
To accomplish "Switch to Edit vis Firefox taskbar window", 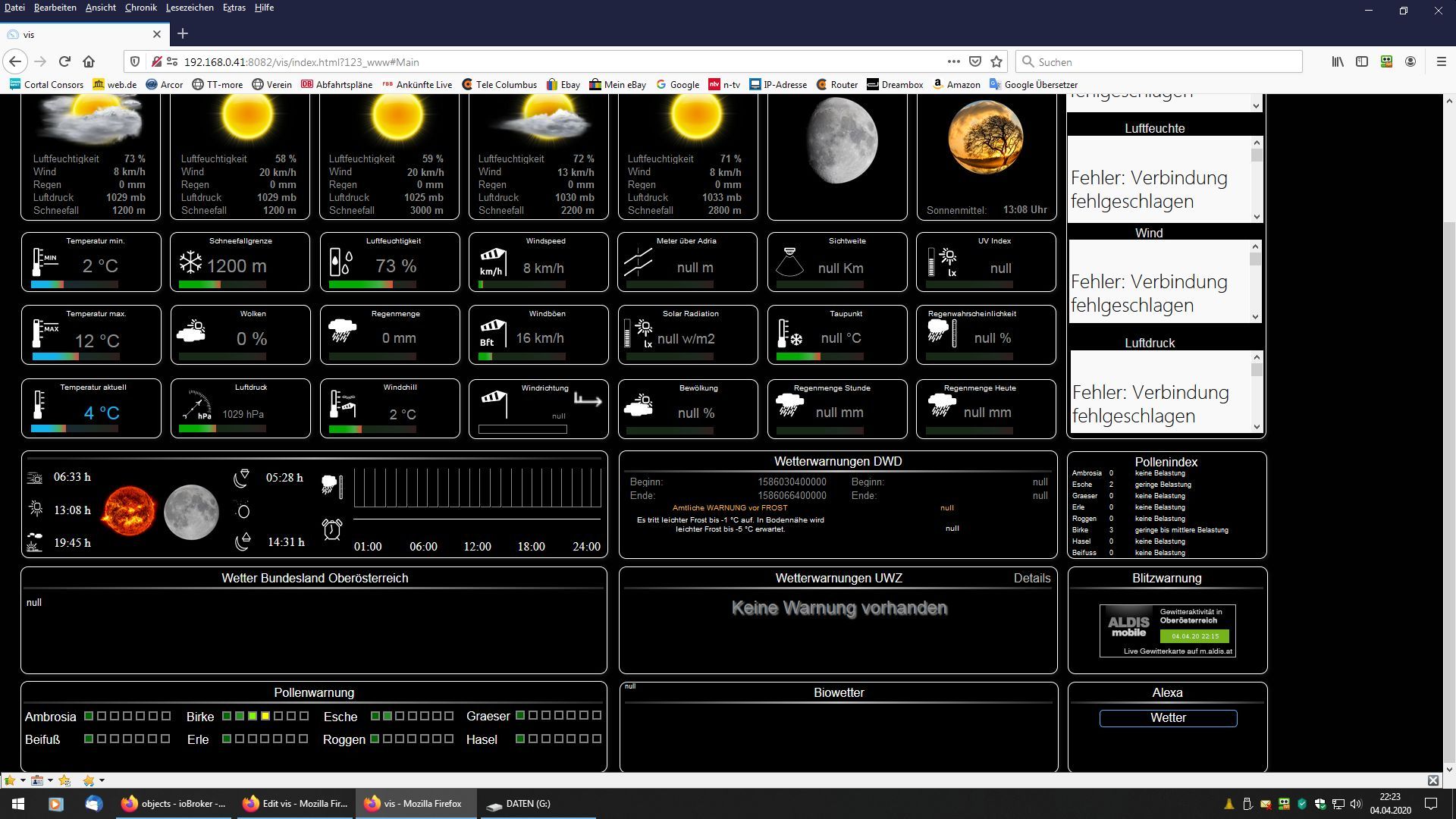I will pos(295,804).
